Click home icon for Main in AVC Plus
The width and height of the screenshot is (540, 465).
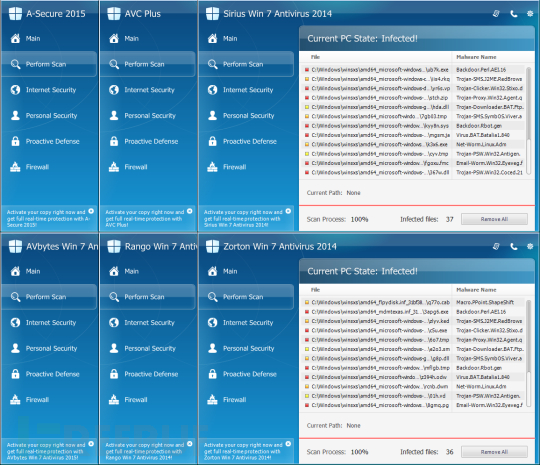pyautogui.click(x=114, y=39)
